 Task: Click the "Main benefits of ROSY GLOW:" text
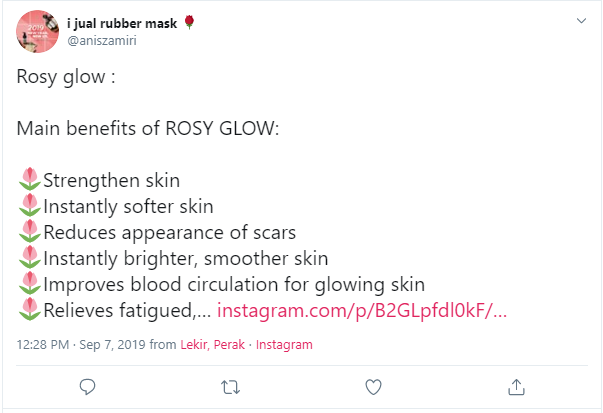[x=147, y=128]
